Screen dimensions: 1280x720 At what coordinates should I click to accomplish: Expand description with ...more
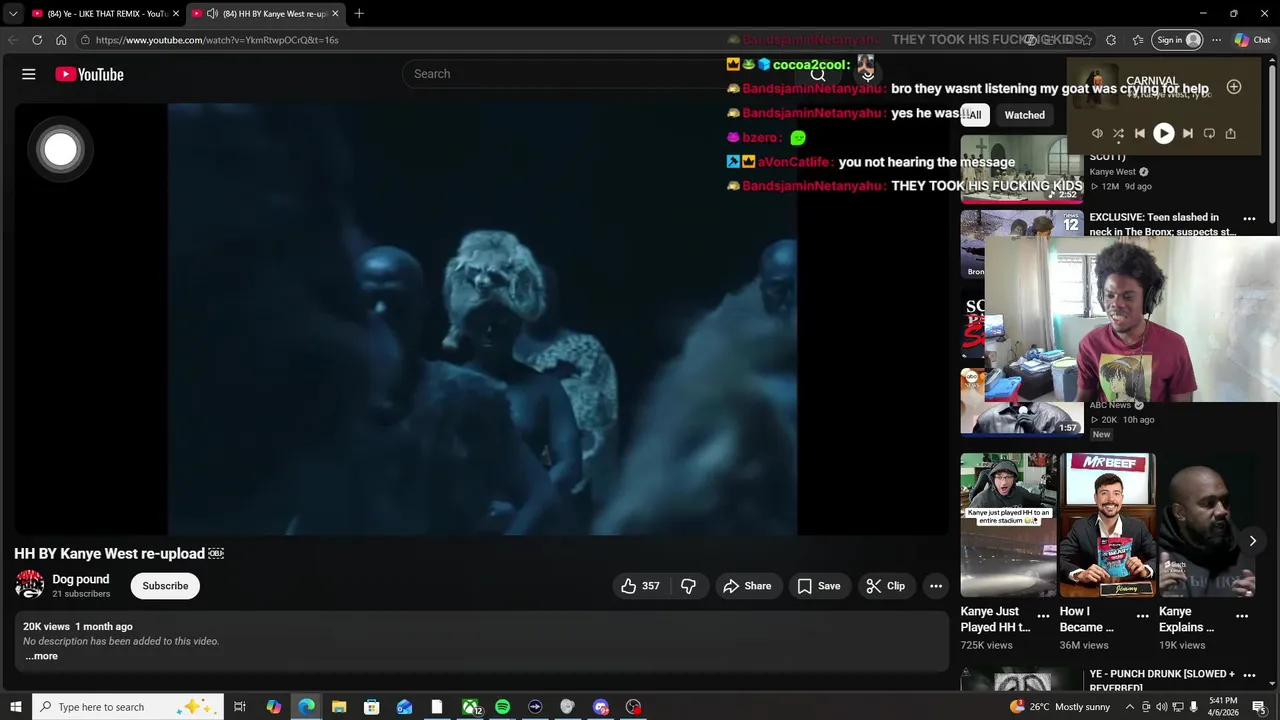tap(41, 656)
